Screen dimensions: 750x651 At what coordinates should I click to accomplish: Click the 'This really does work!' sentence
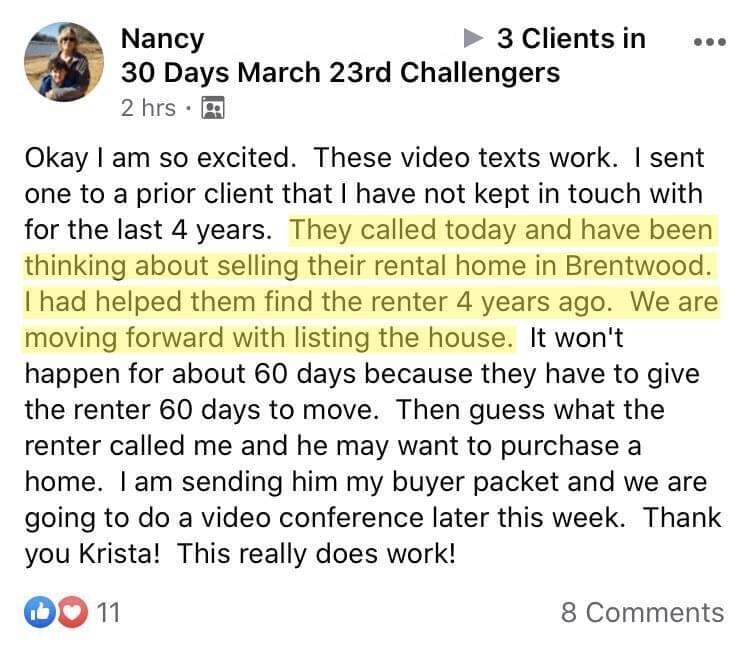[x=316, y=553]
